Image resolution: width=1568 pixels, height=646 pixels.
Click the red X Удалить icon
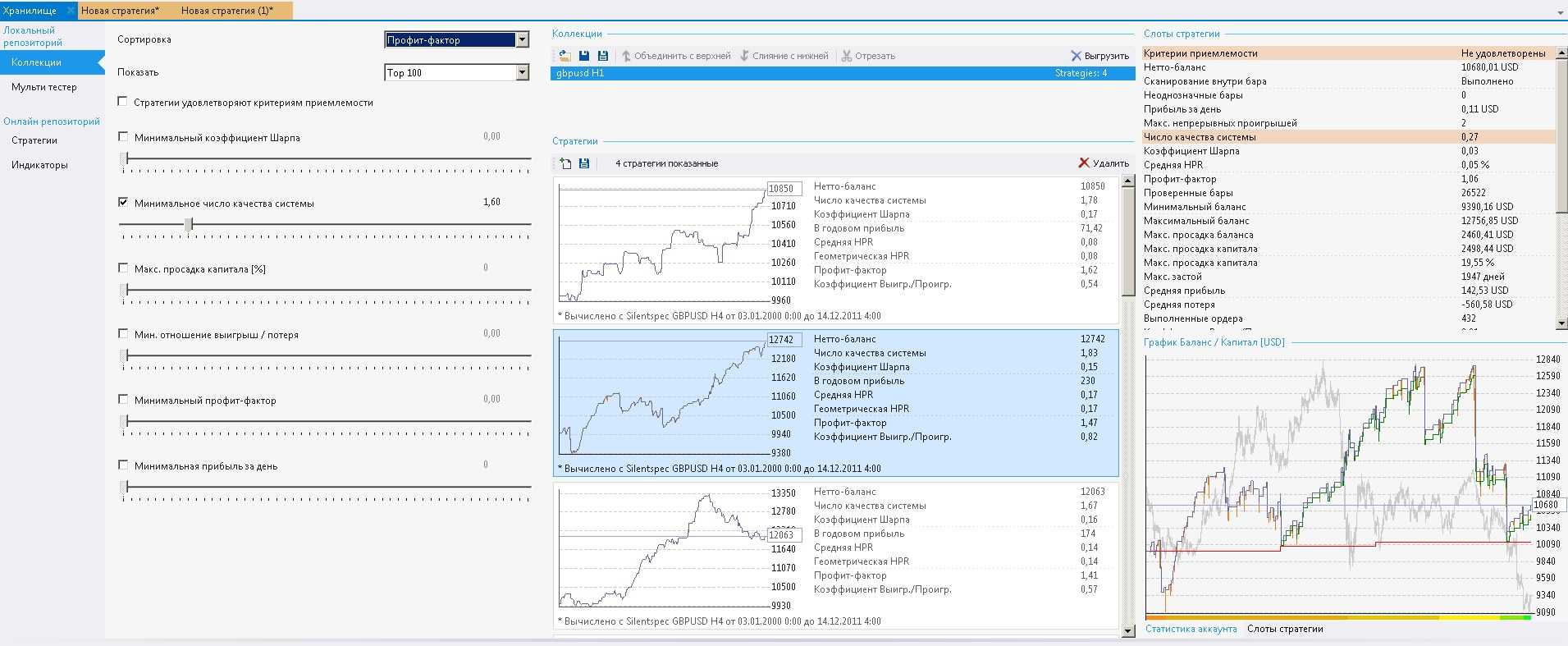[1084, 163]
